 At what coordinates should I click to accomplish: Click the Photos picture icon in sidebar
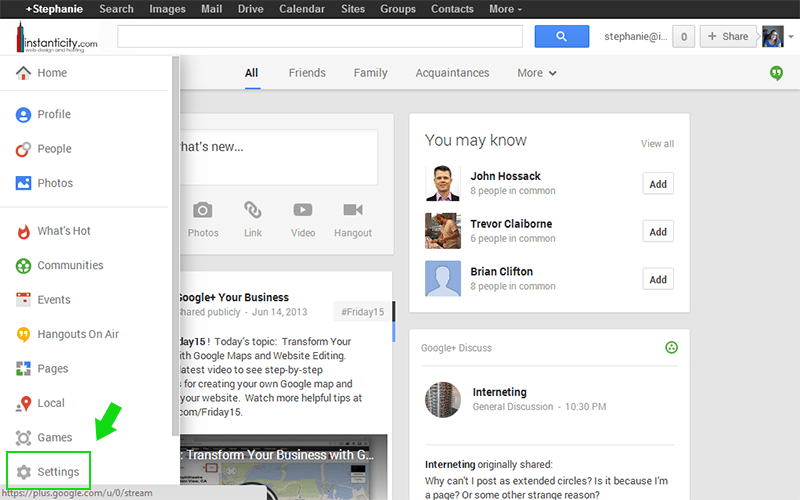point(23,183)
